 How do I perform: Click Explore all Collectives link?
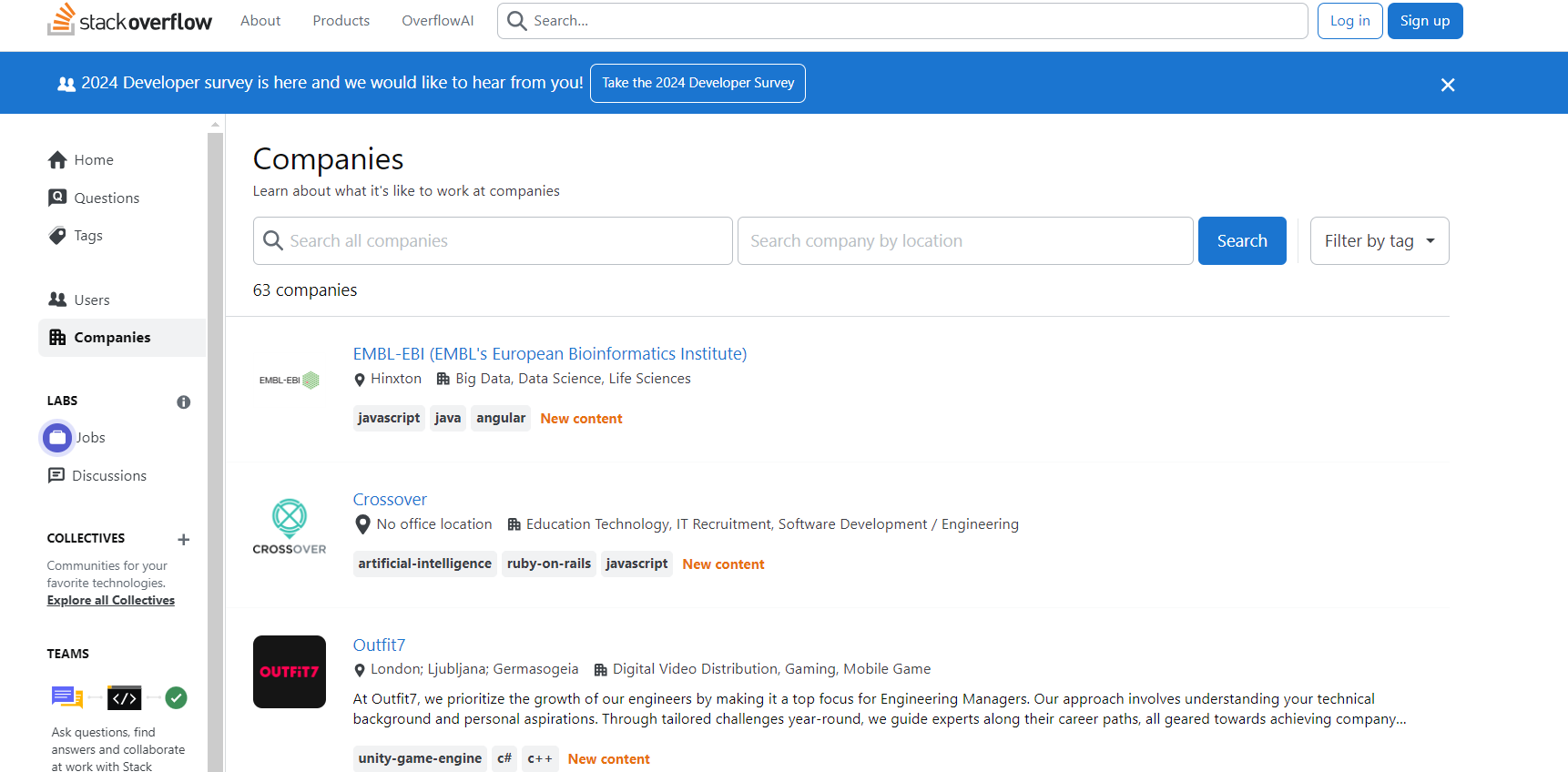[111, 600]
